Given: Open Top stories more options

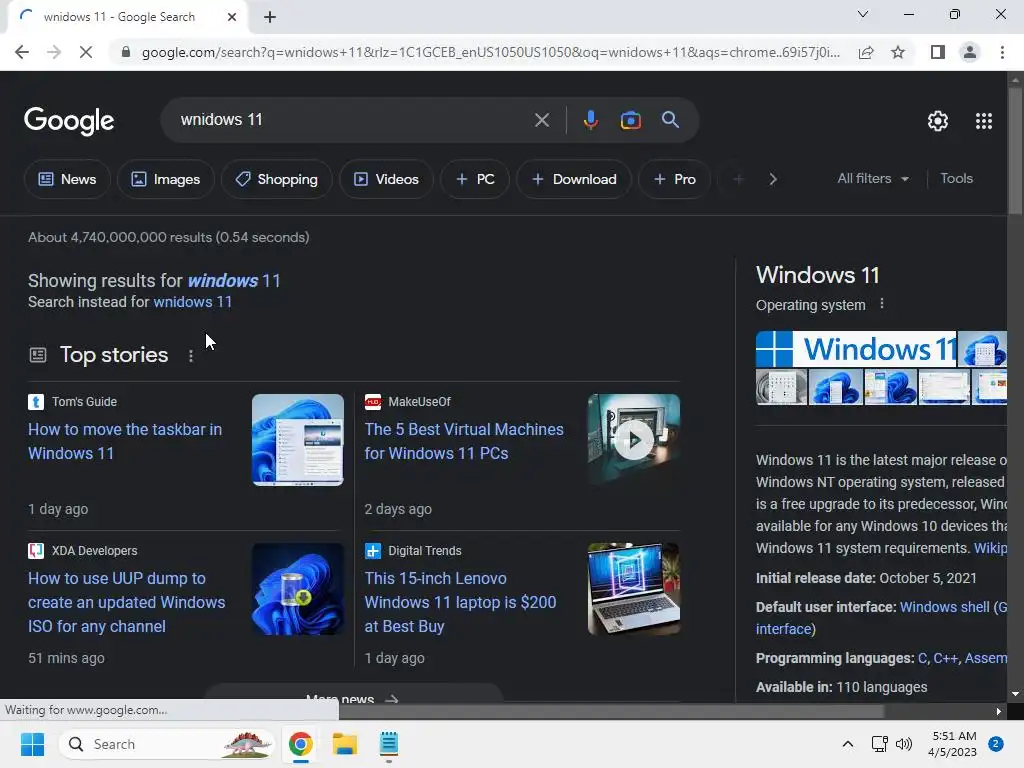Looking at the screenshot, I should pos(191,356).
